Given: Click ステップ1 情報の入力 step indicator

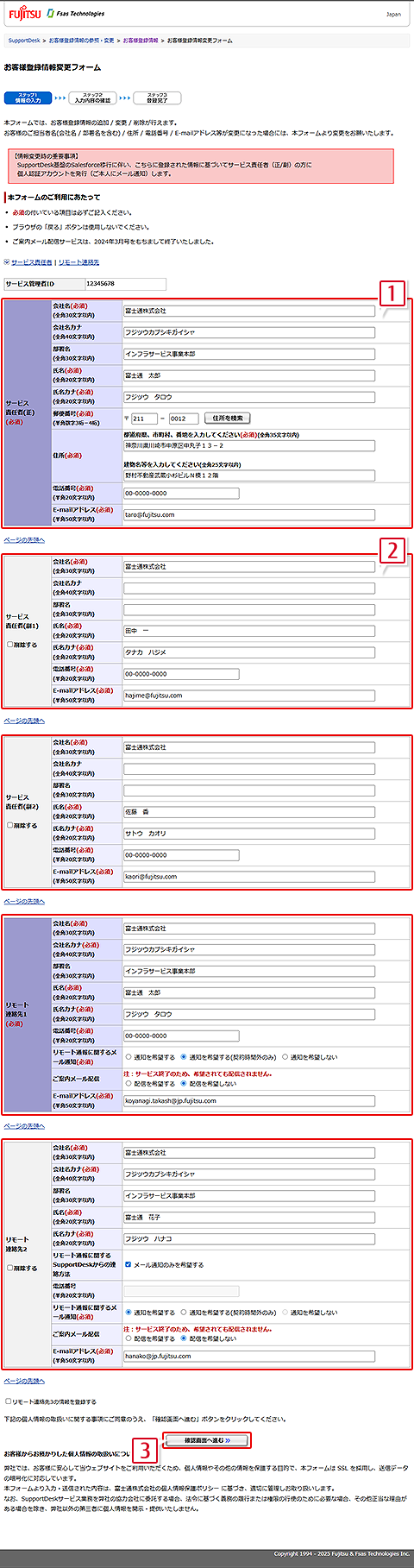Looking at the screenshot, I should (x=28, y=98).
